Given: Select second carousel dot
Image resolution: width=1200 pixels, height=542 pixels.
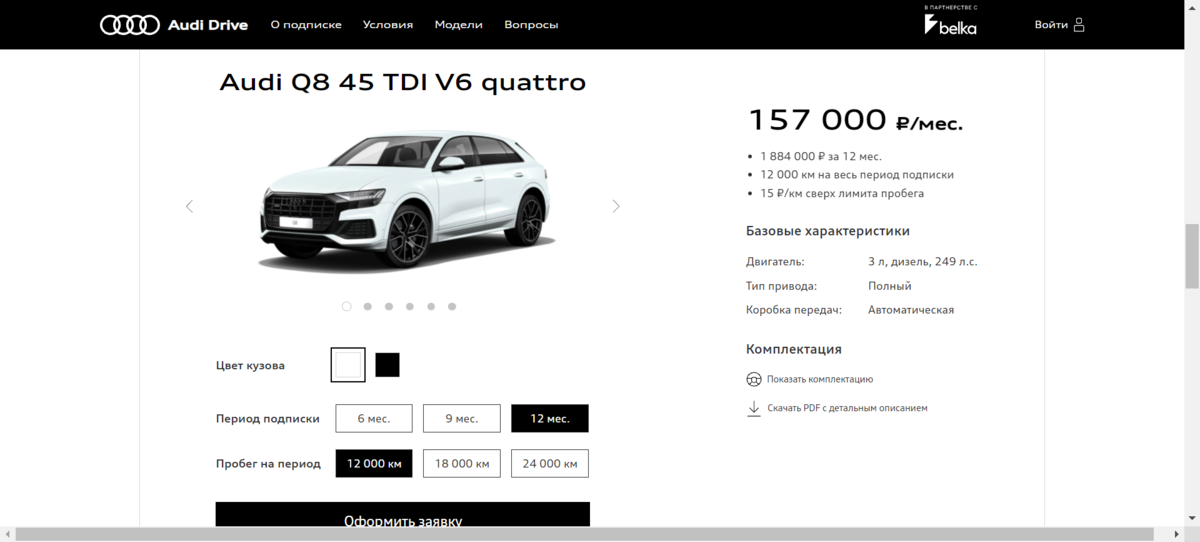Looking at the screenshot, I should point(368,307).
